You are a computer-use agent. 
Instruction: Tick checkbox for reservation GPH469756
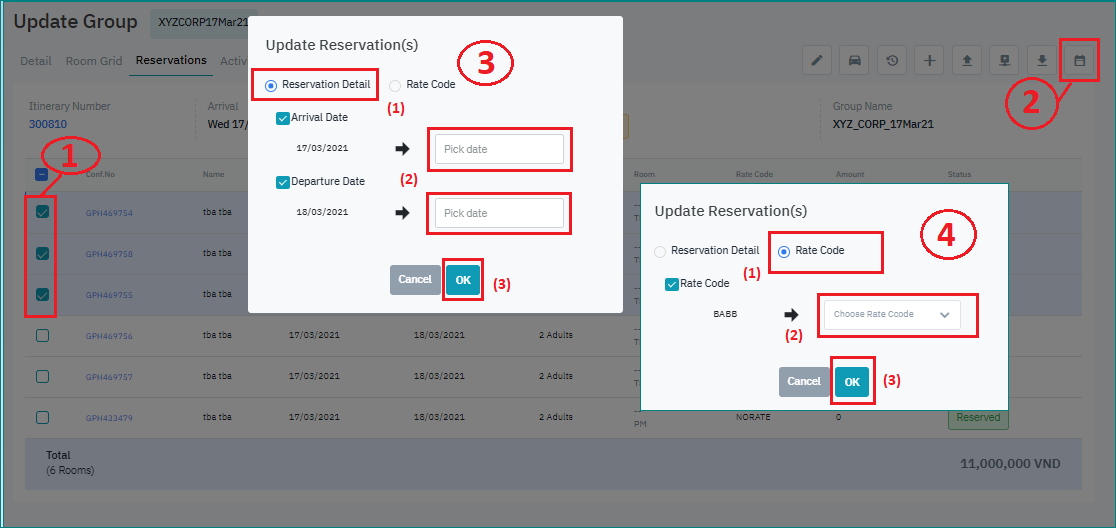point(42,336)
